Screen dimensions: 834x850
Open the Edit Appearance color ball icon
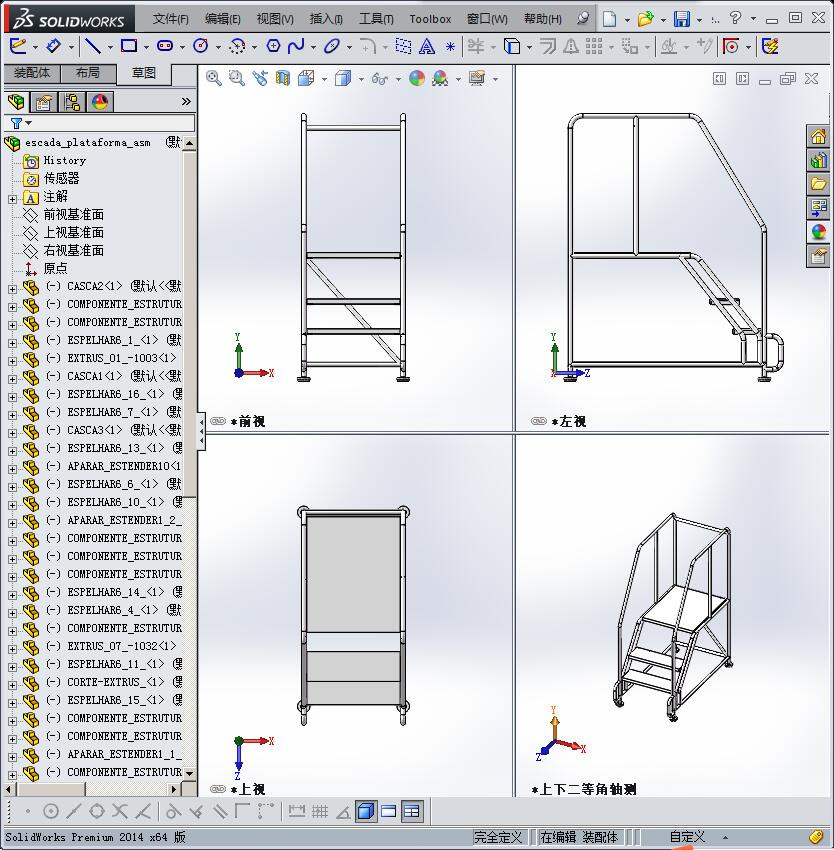coord(416,79)
